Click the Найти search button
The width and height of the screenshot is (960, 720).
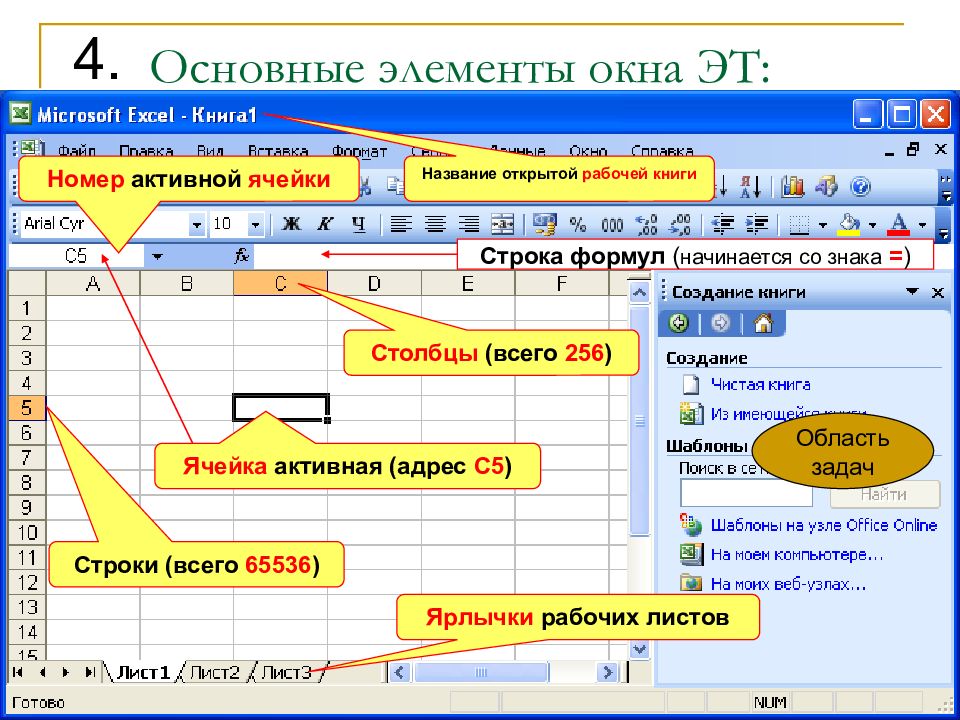tap(885, 493)
